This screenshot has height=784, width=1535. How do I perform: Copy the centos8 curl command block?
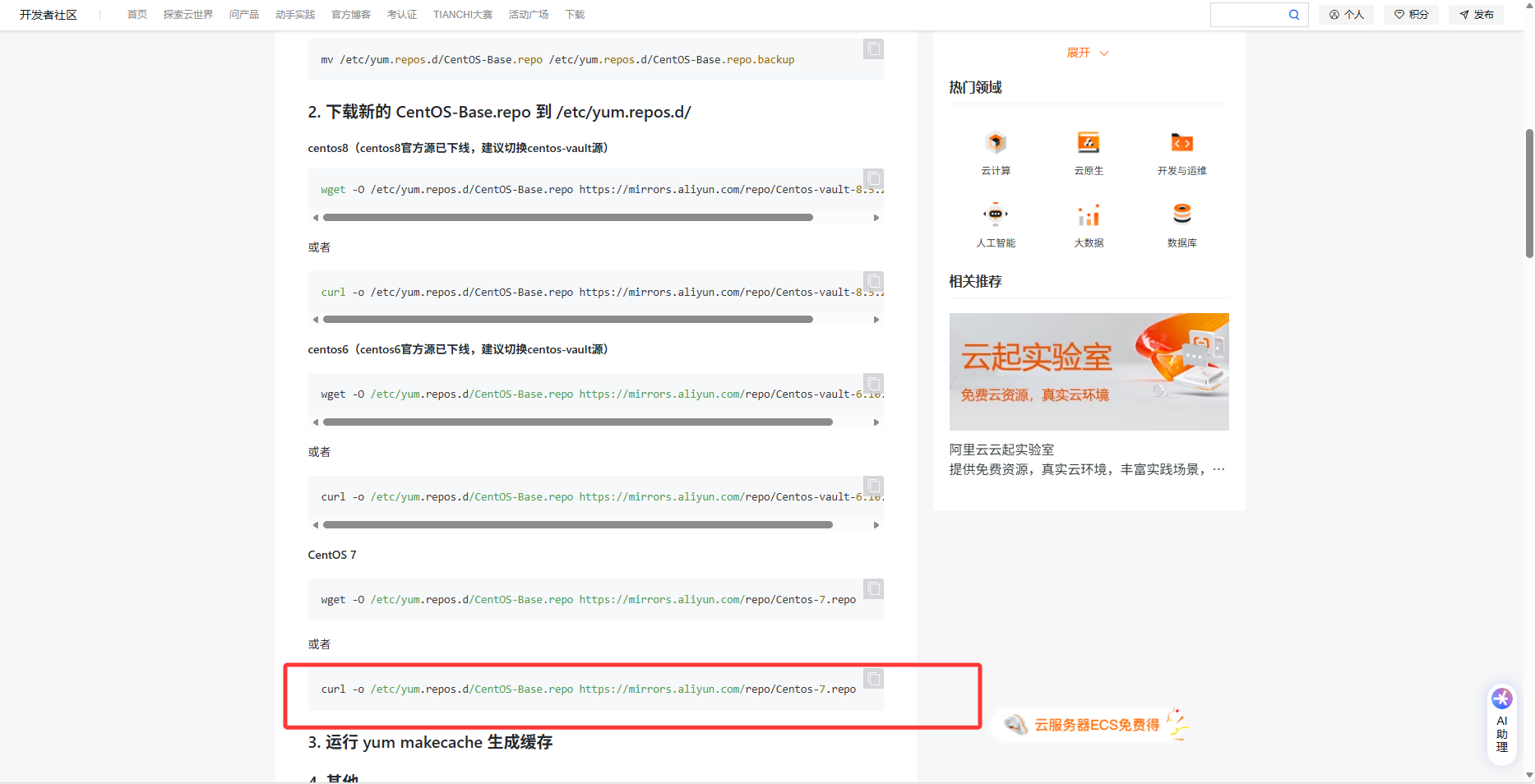[x=873, y=282]
